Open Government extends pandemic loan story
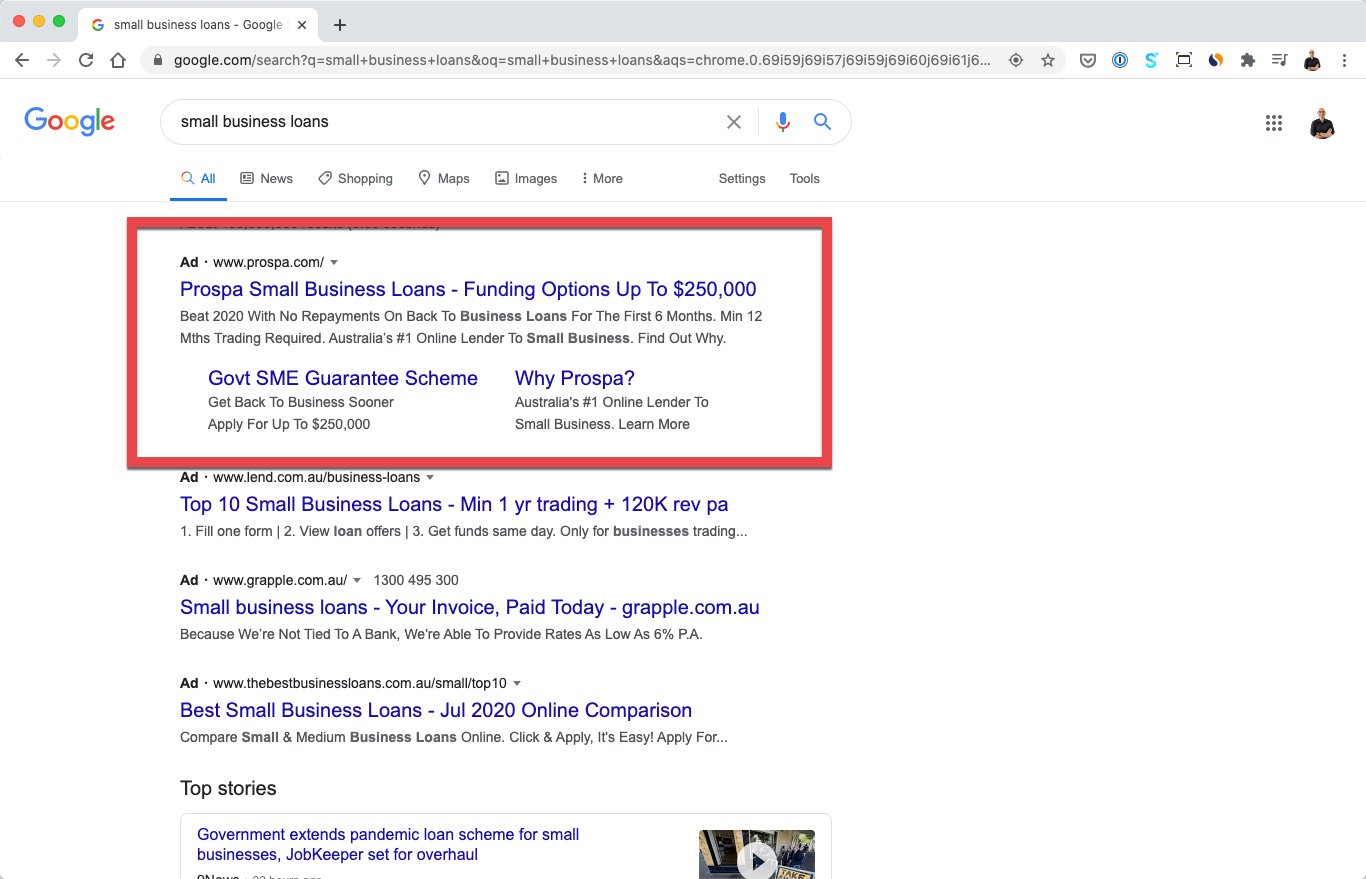The image size is (1366, 879). 388,844
